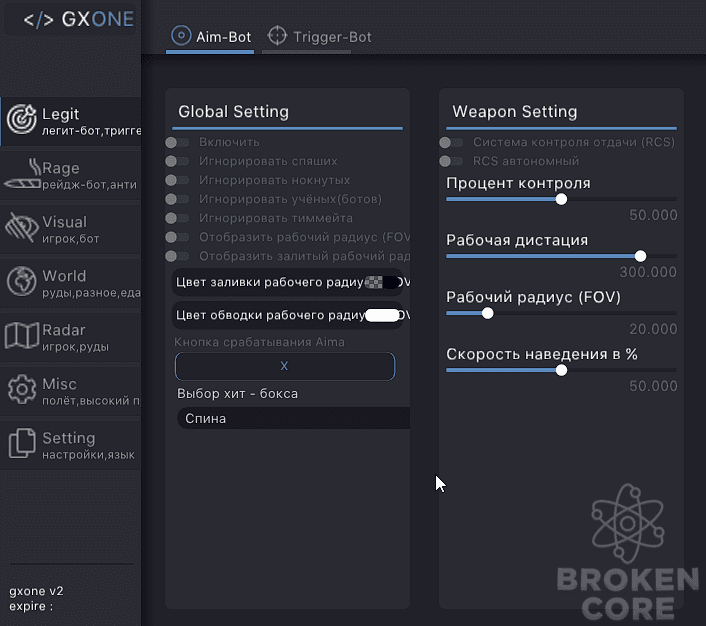
Task: Open the Legit section target icon
Action: pos(21,119)
